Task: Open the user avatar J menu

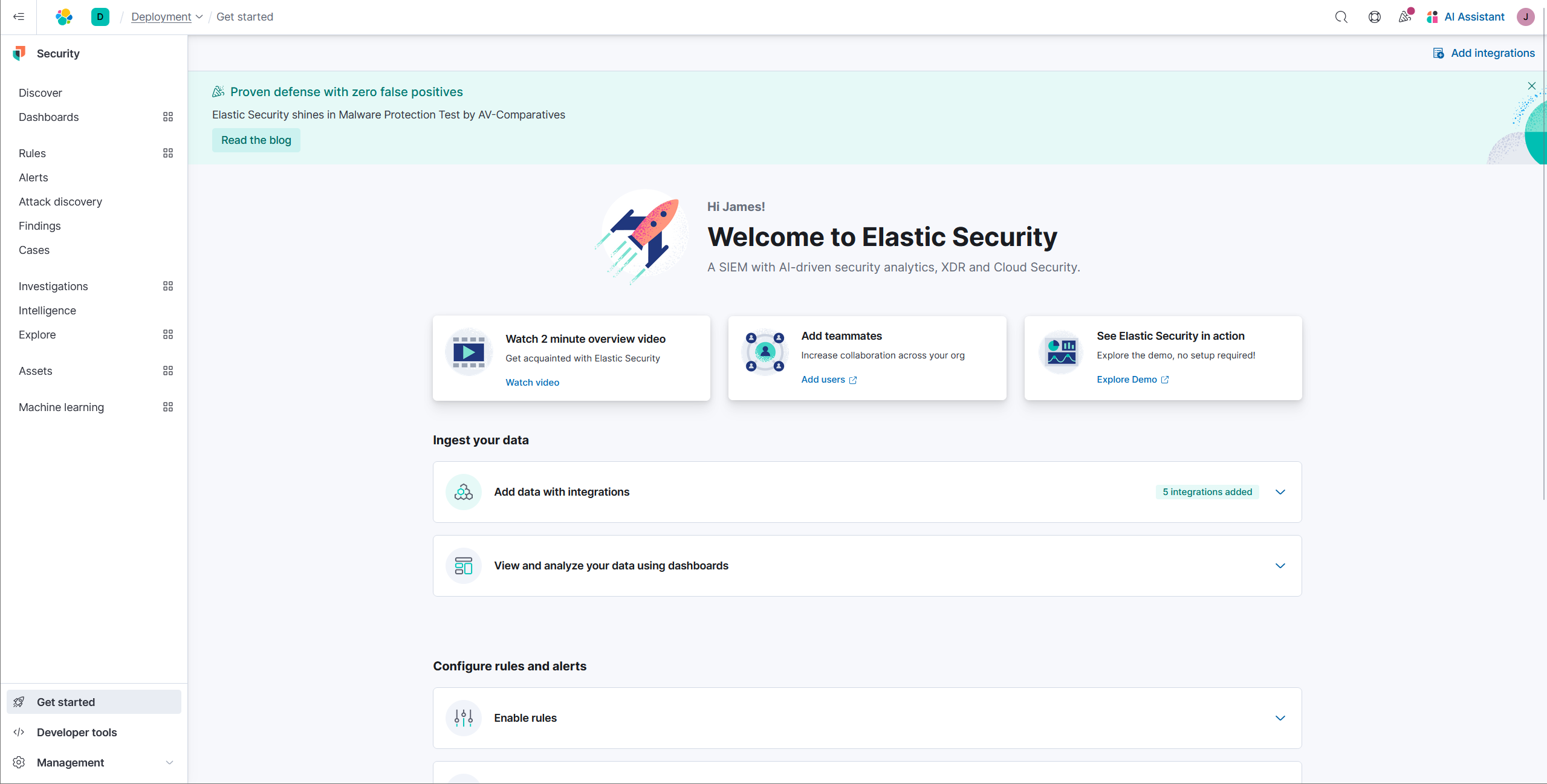Action: tap(1525, 17)
